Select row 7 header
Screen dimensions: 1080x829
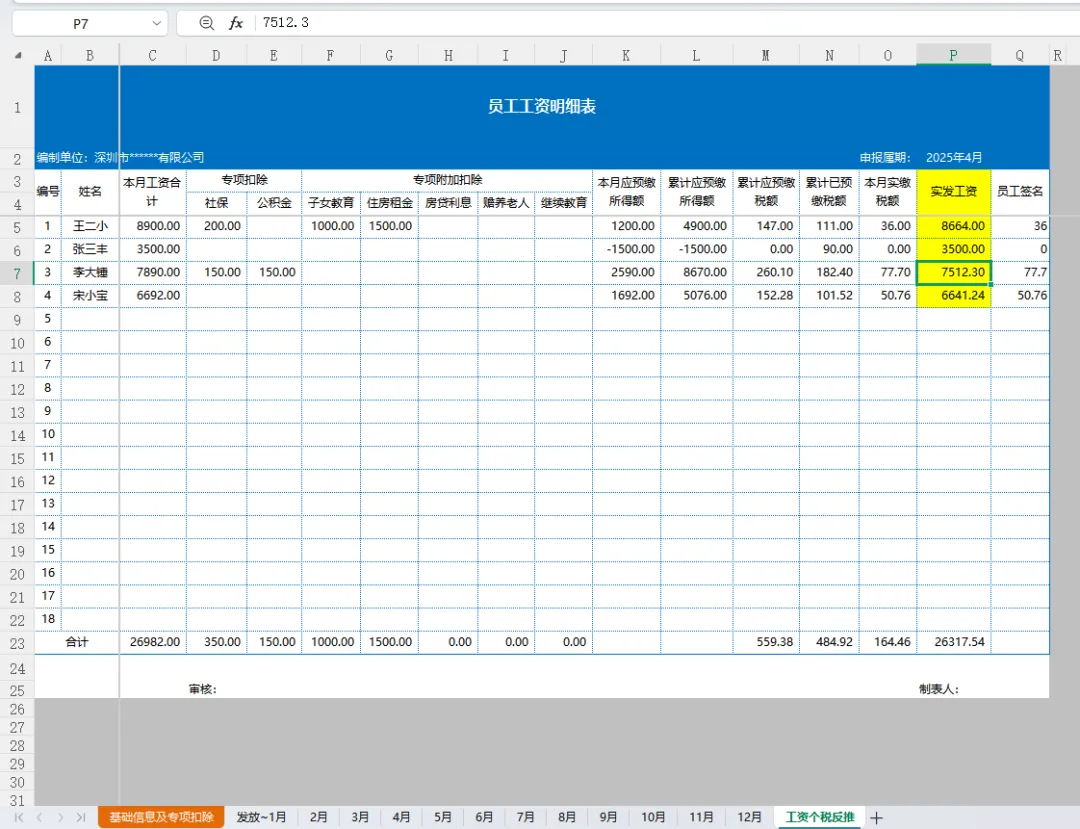[x=17, y=273]
